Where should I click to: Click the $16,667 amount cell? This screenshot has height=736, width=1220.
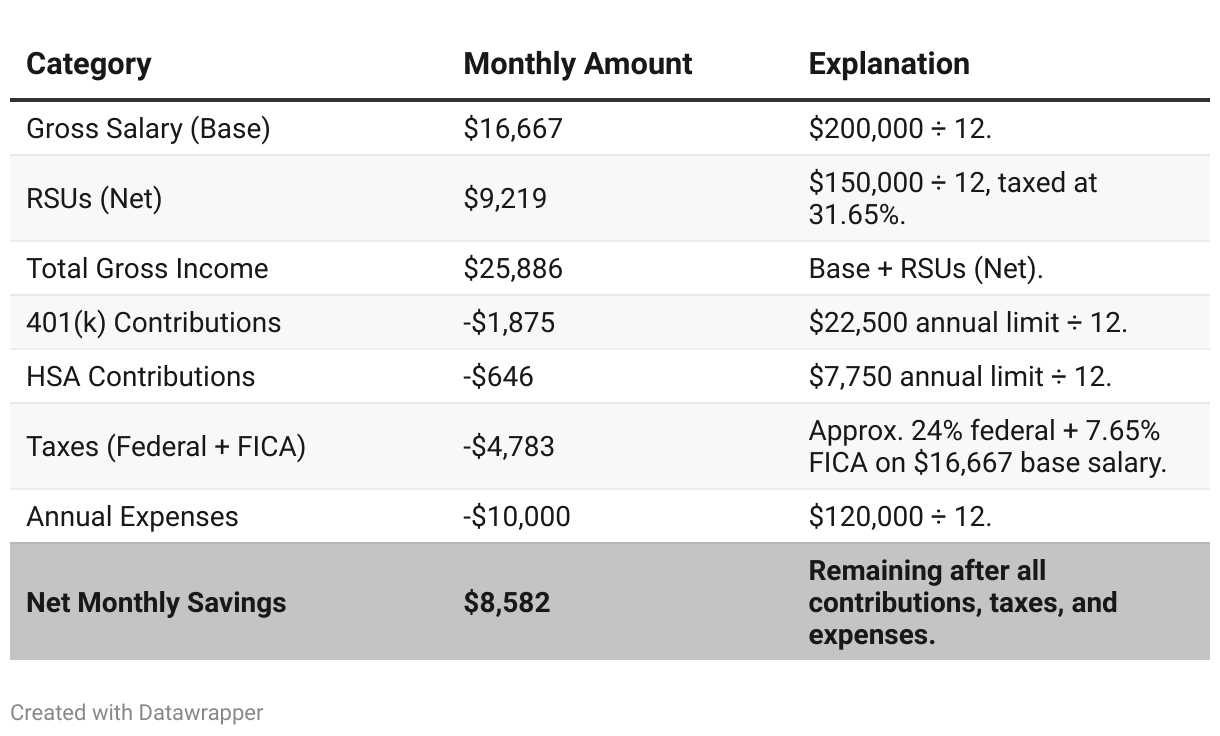point(513,129)
